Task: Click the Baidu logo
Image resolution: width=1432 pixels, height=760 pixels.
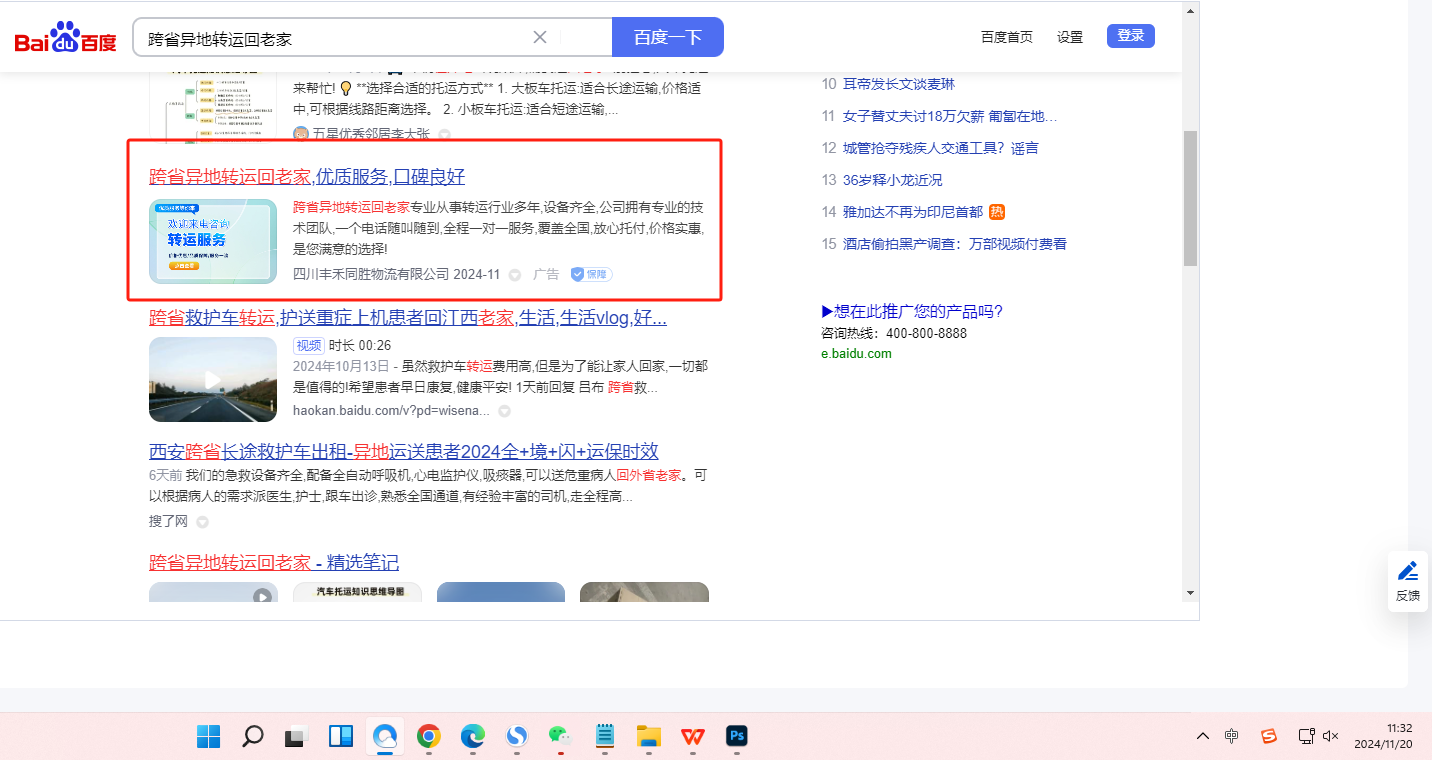Action: [65, 38]
